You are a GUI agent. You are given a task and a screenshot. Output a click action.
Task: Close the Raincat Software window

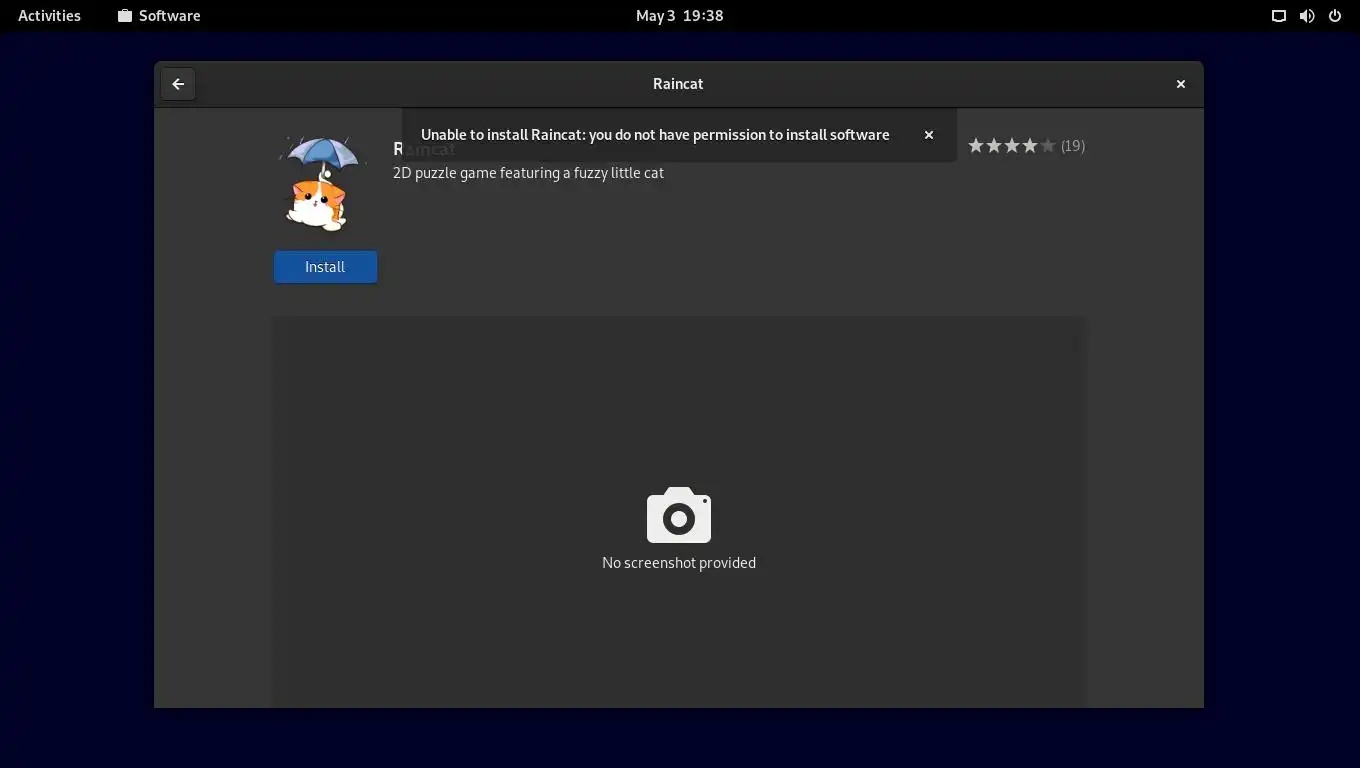(1180, 84)
